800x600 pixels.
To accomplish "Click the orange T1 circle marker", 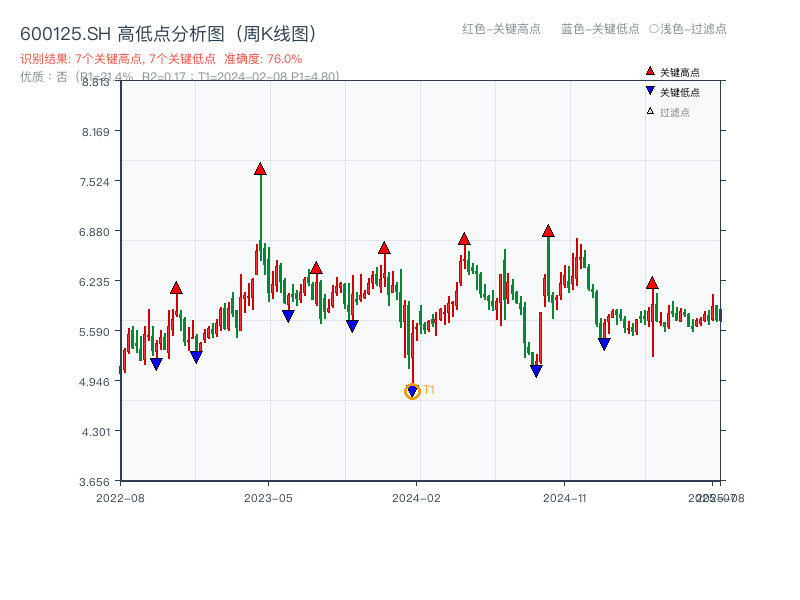I will pyautogui.click(x=411, y=390).
